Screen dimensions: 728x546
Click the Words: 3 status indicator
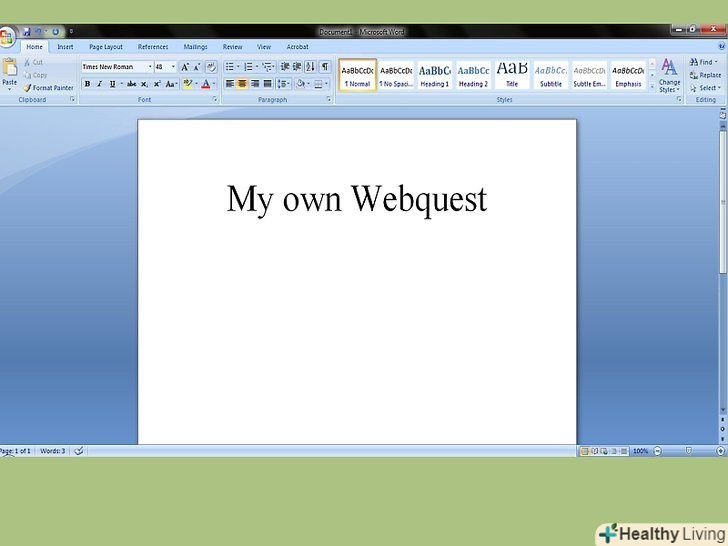[x=52, y=451]
